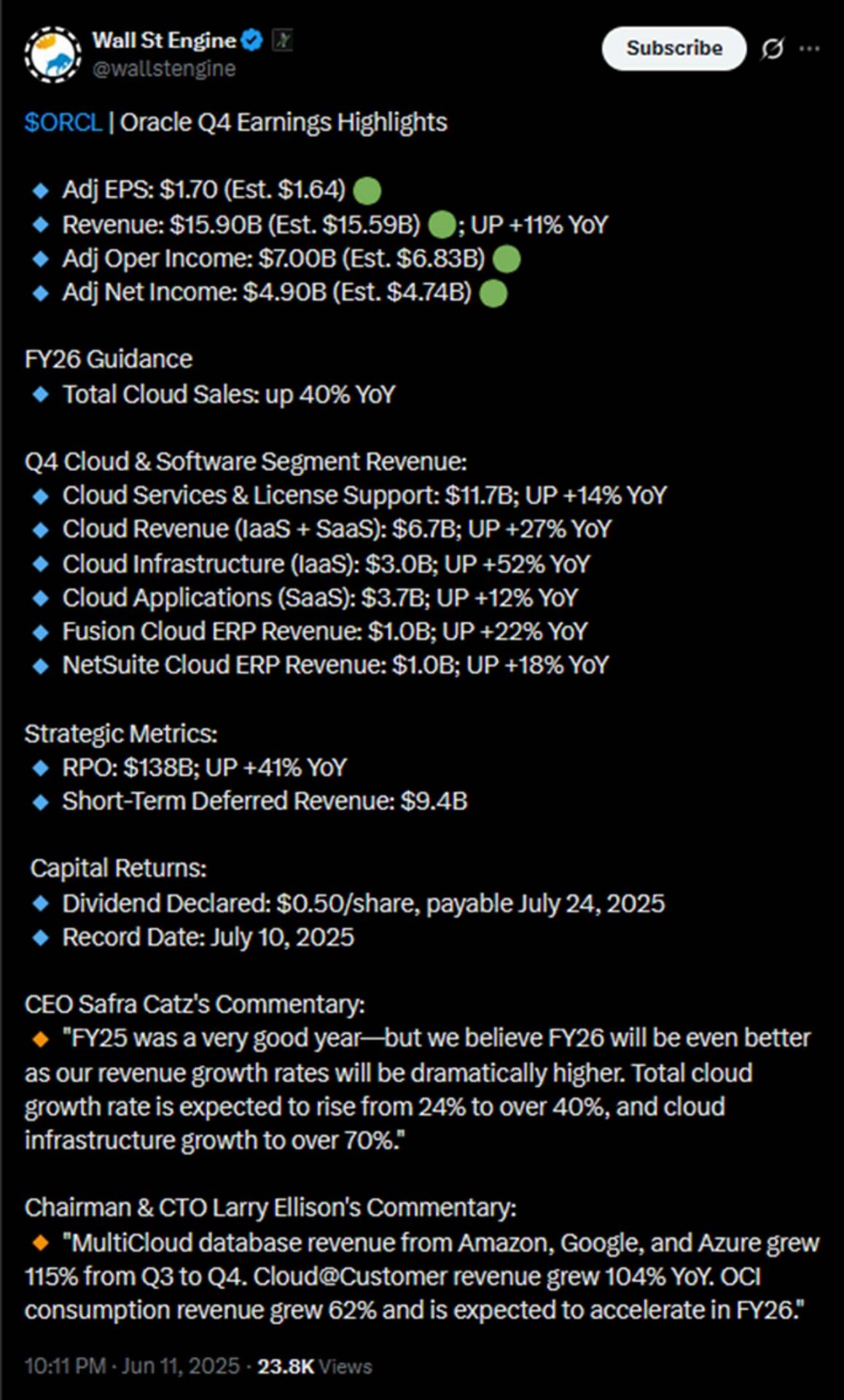Click the green circle beside Adj EPS
The height and width of the screenshot is (1400, 844).
pyautogui.click(x=367, y=191)
